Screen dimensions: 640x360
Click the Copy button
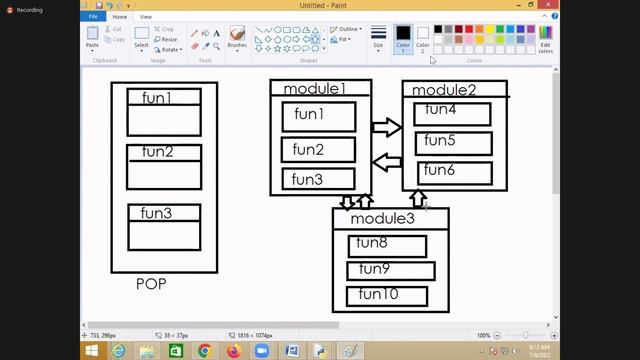(x=115, y=40)
